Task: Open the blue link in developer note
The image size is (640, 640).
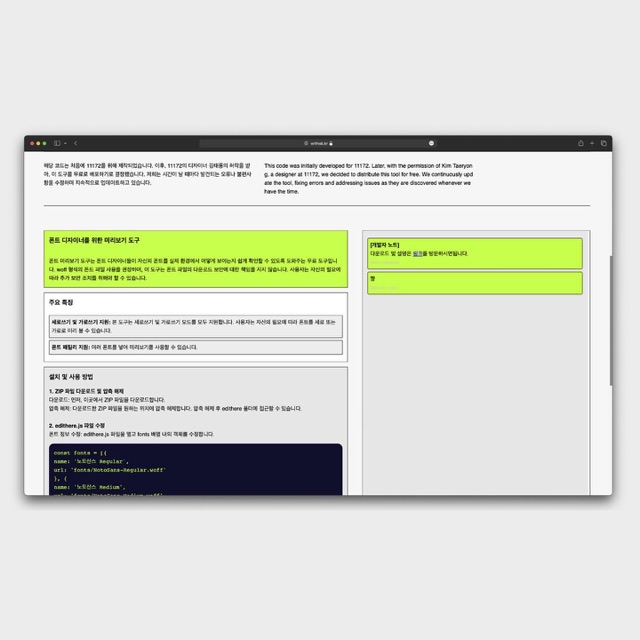Action: point(417,253)
